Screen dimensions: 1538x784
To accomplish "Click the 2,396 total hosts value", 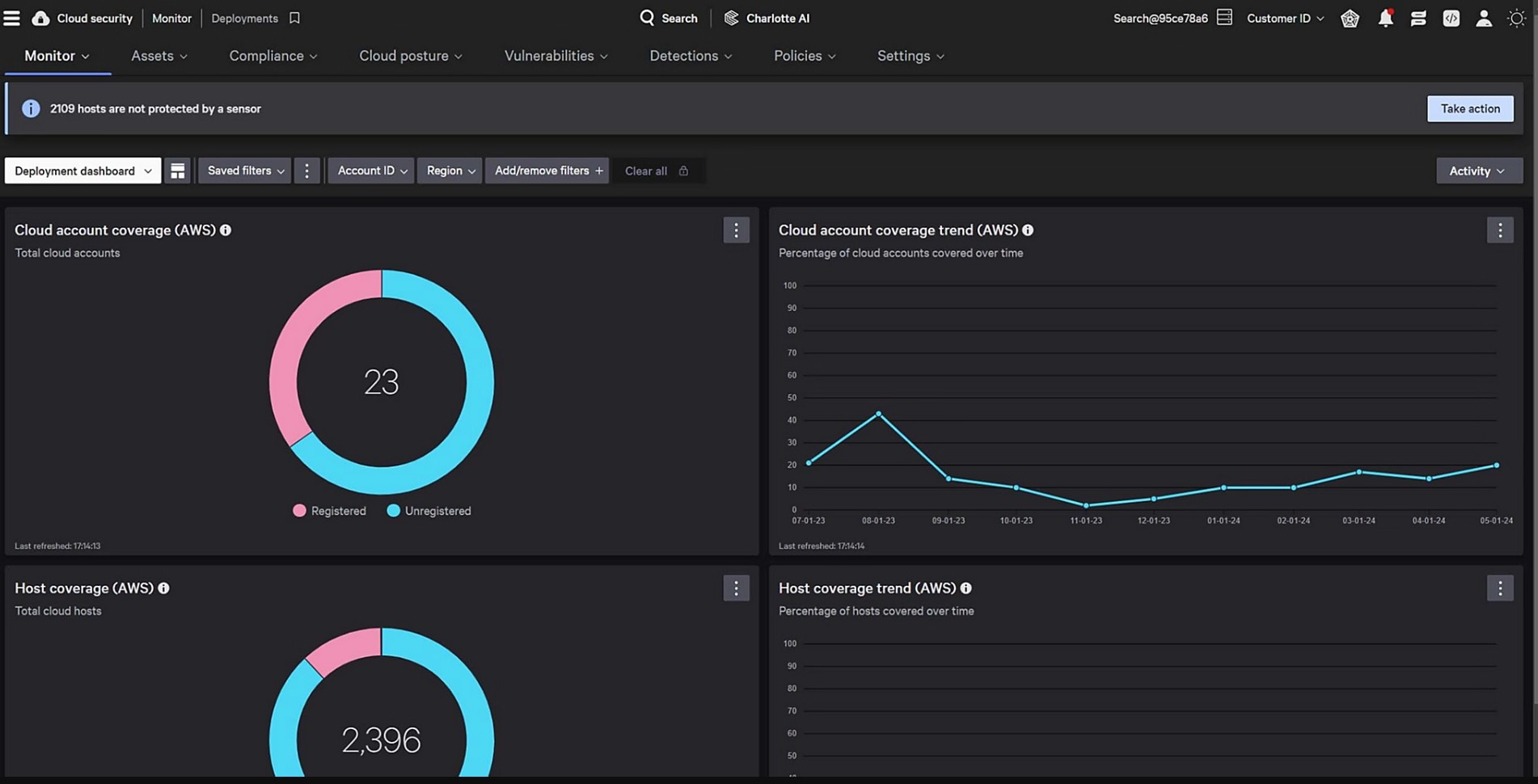I will pos(381,740).
